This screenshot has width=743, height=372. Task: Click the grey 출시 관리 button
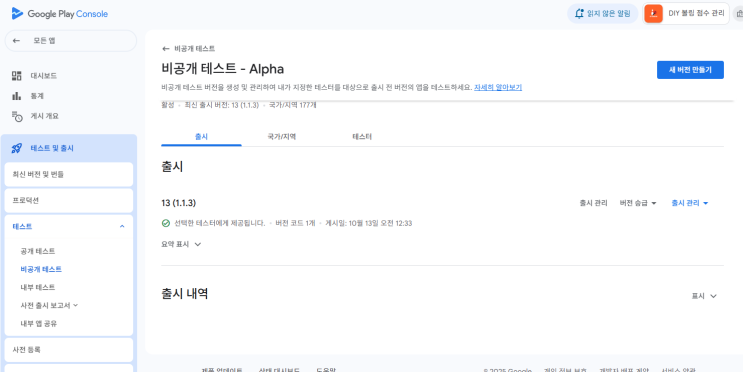click(593, 203)
